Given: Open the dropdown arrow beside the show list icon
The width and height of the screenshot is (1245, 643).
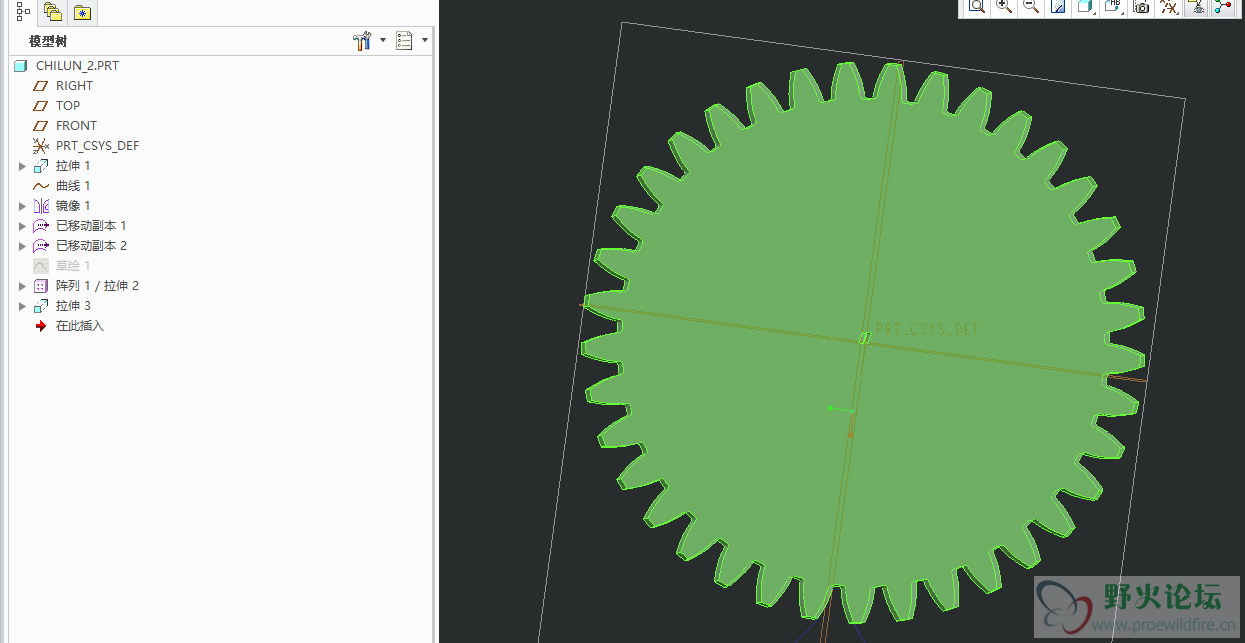Looking at the screenshot, I should point(425,41).
